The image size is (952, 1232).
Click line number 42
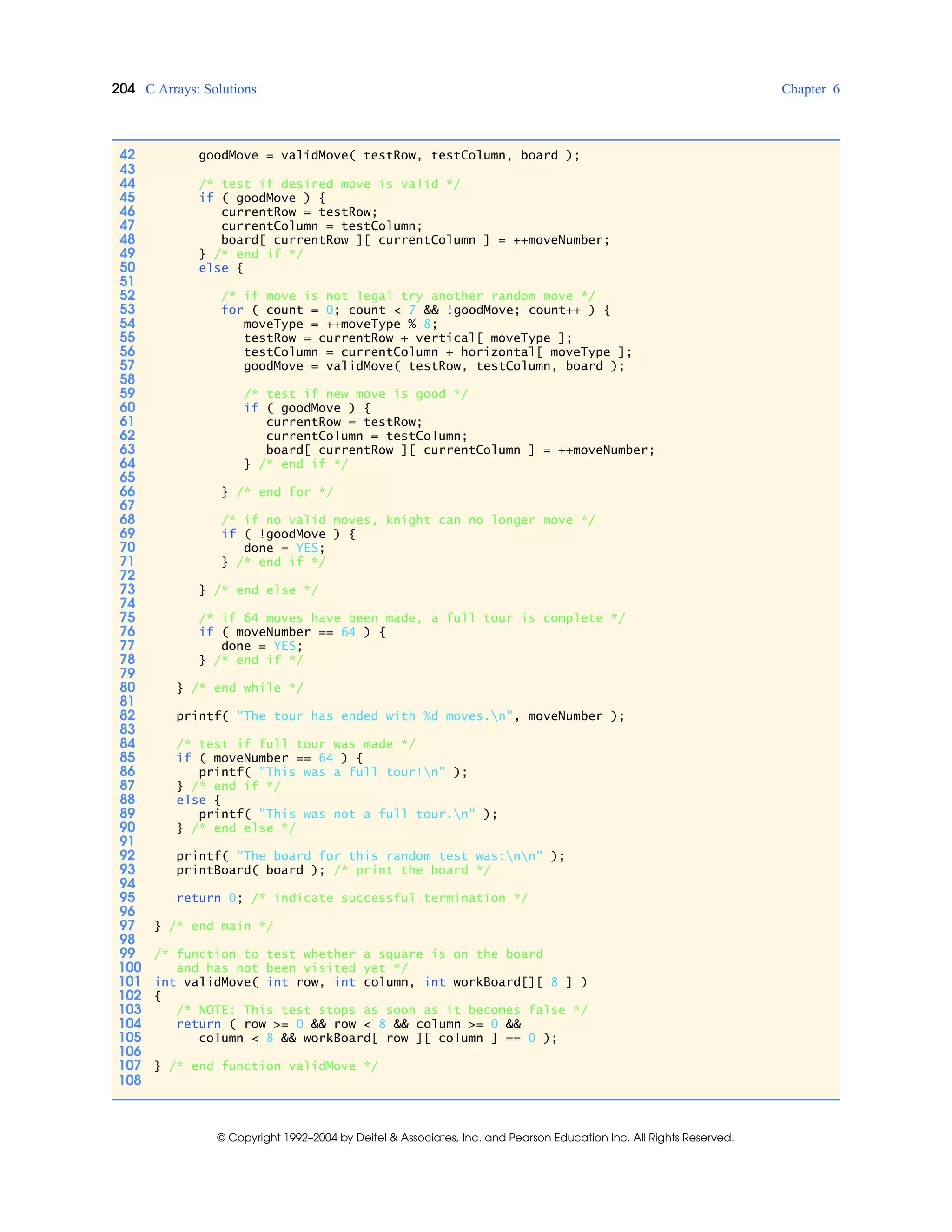(127, 154)
